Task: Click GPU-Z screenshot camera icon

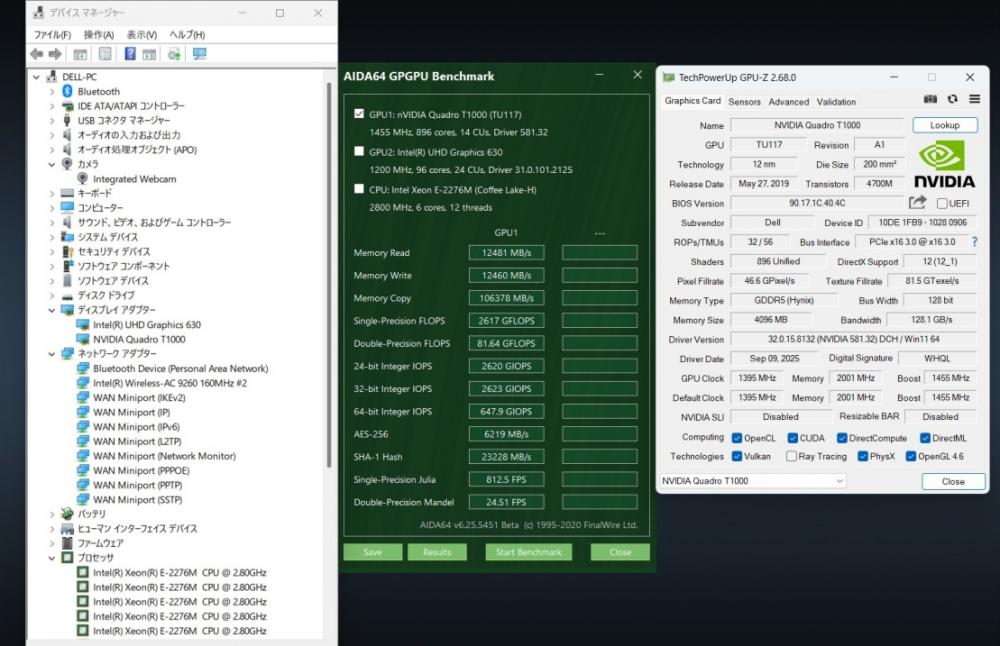Action: pos(930,100)
